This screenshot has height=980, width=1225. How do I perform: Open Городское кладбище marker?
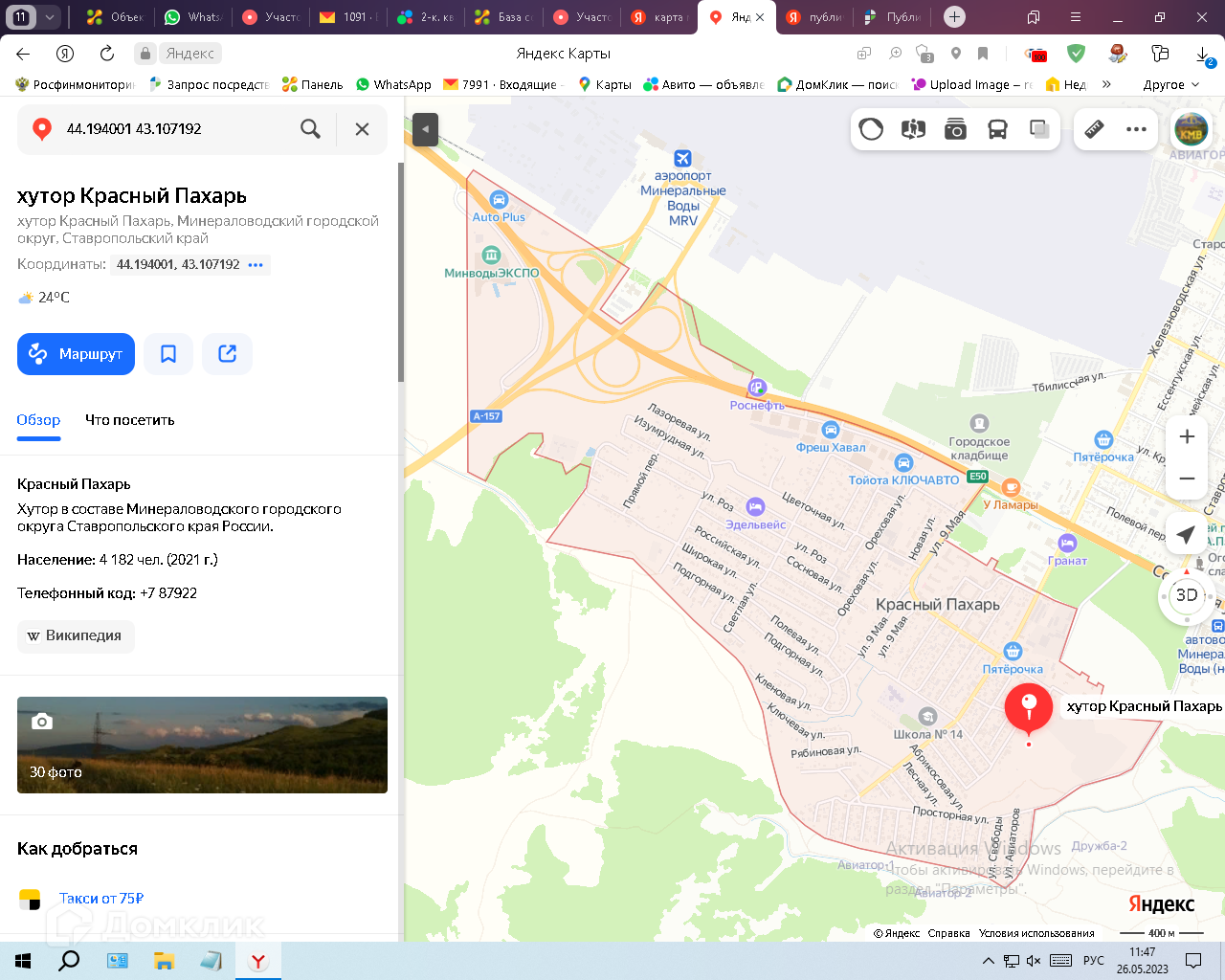point(979,423)
